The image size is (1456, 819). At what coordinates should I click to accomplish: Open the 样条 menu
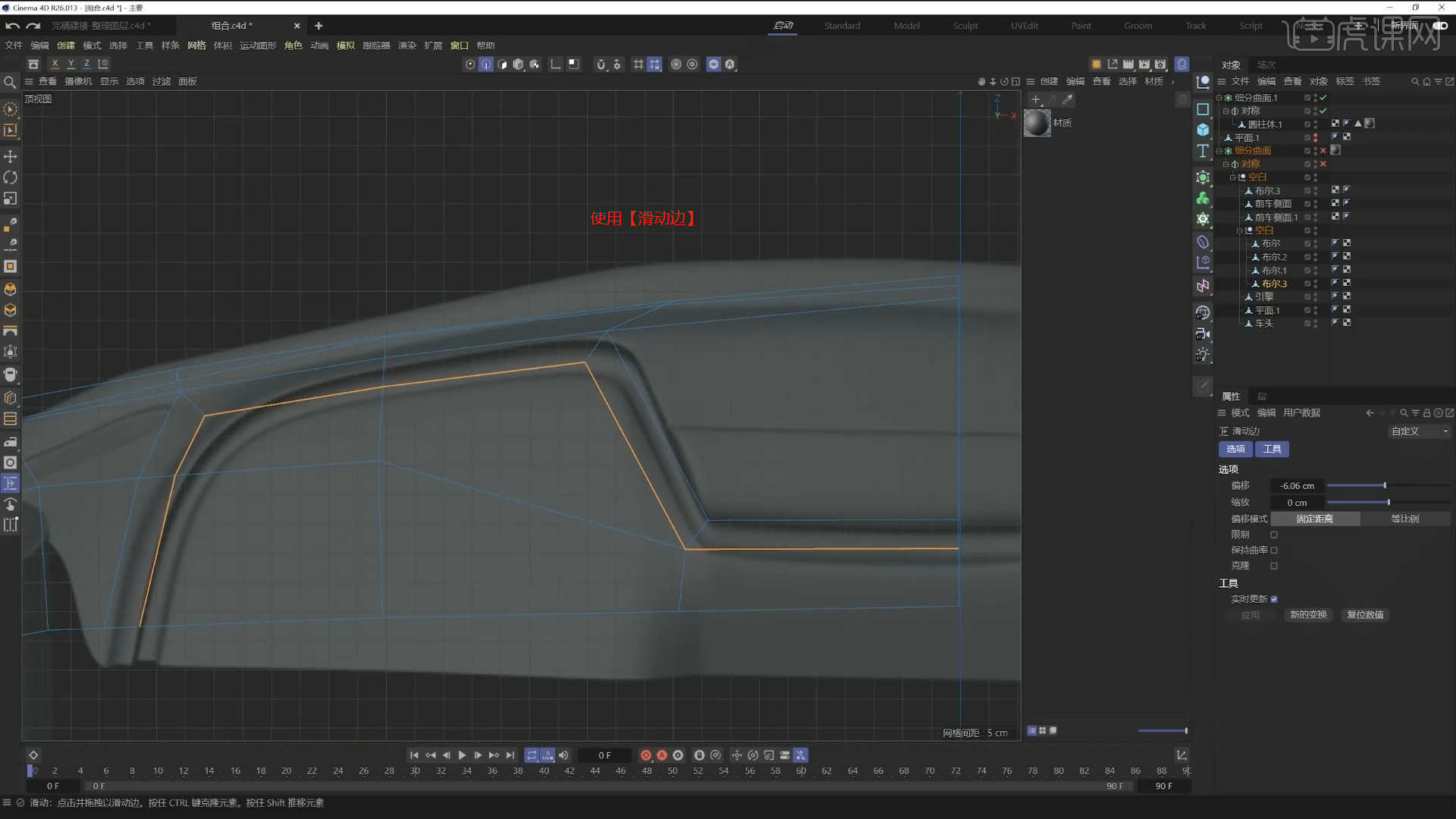click(171, 45)
